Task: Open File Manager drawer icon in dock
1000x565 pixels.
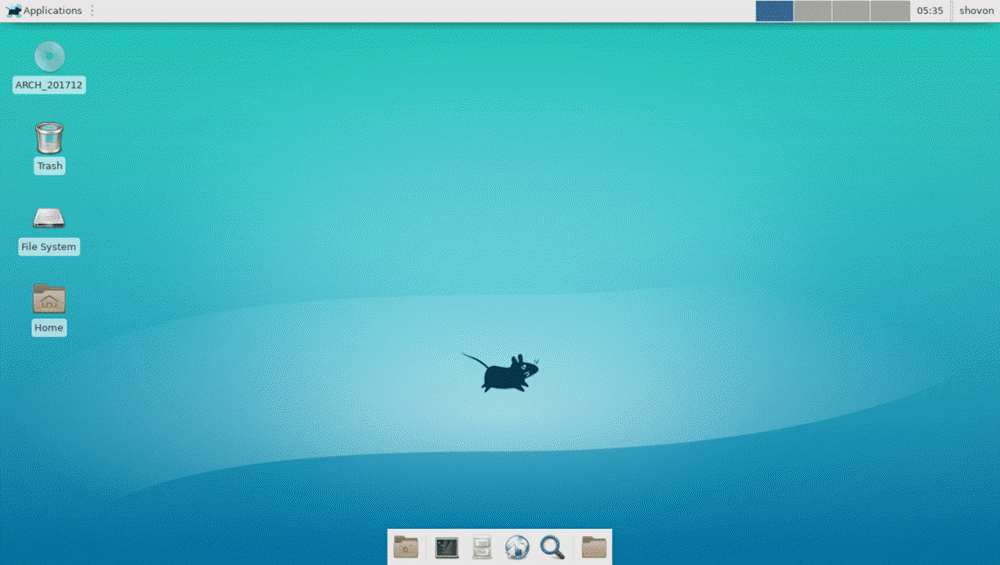Action: 482,547
